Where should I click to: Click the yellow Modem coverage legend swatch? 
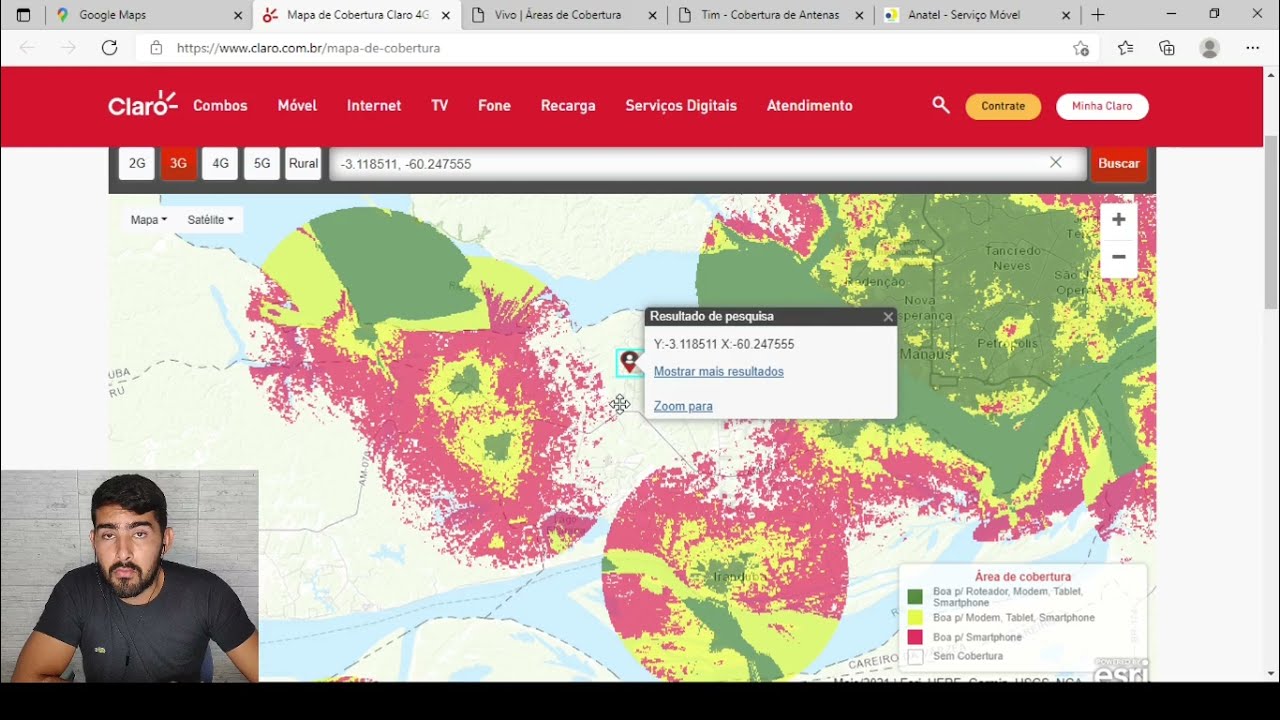(x=915, y=618)
